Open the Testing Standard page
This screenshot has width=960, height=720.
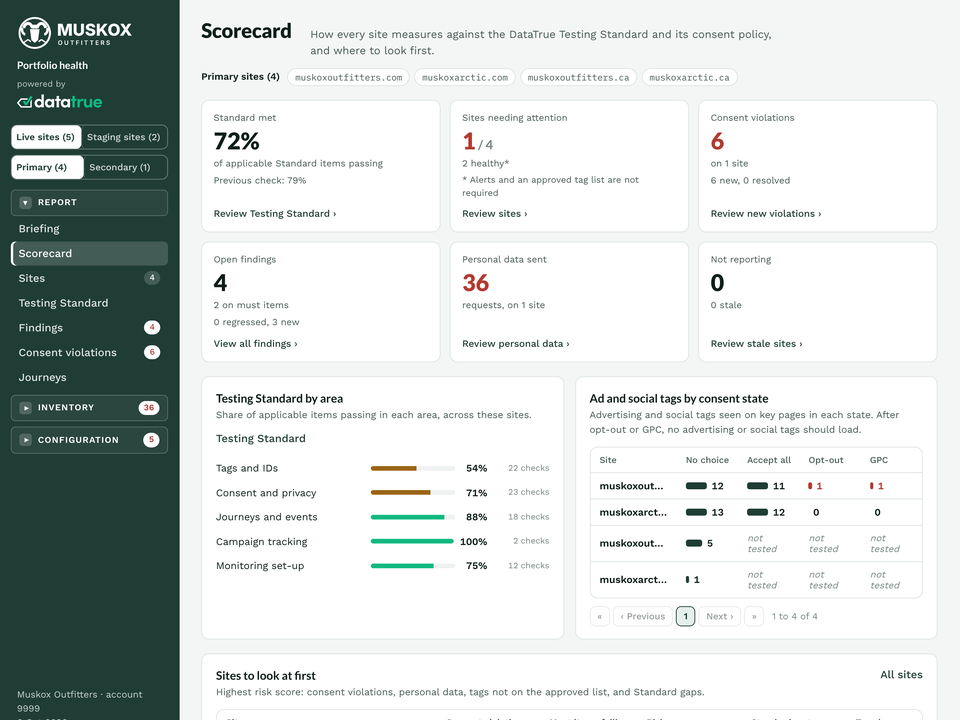[89, 303]
